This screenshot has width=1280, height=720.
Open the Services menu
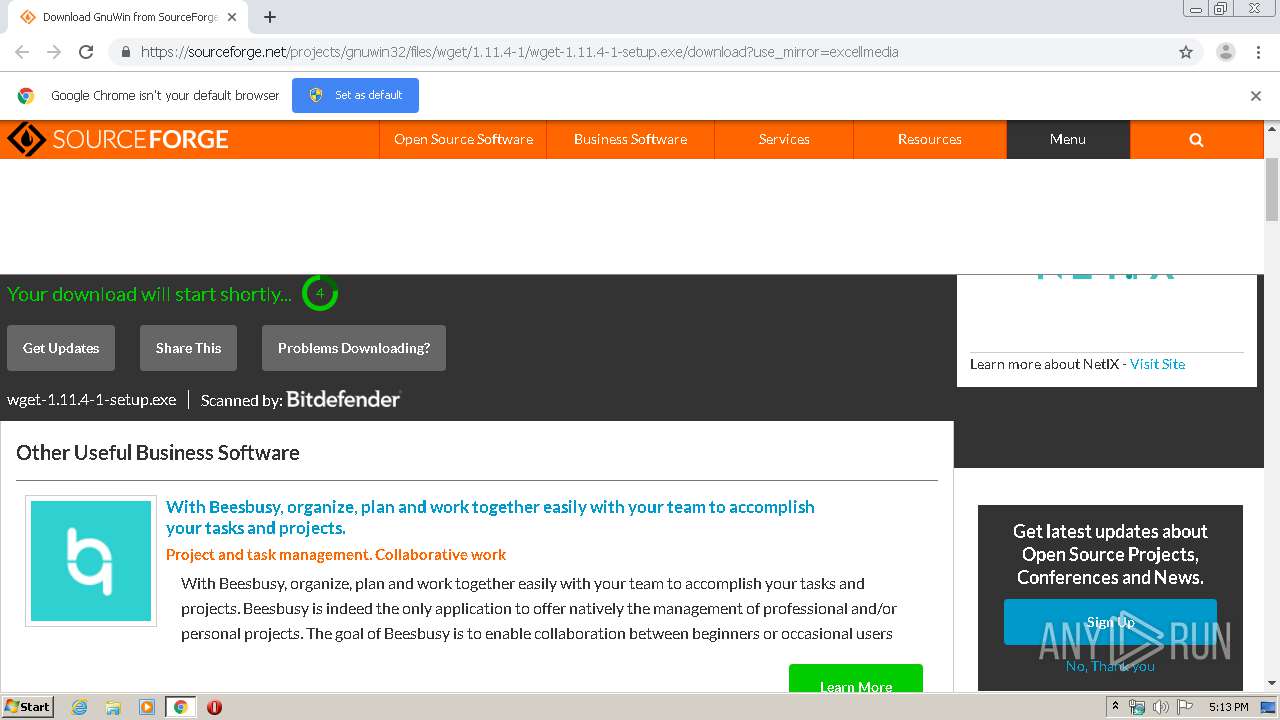pos(784,140)
